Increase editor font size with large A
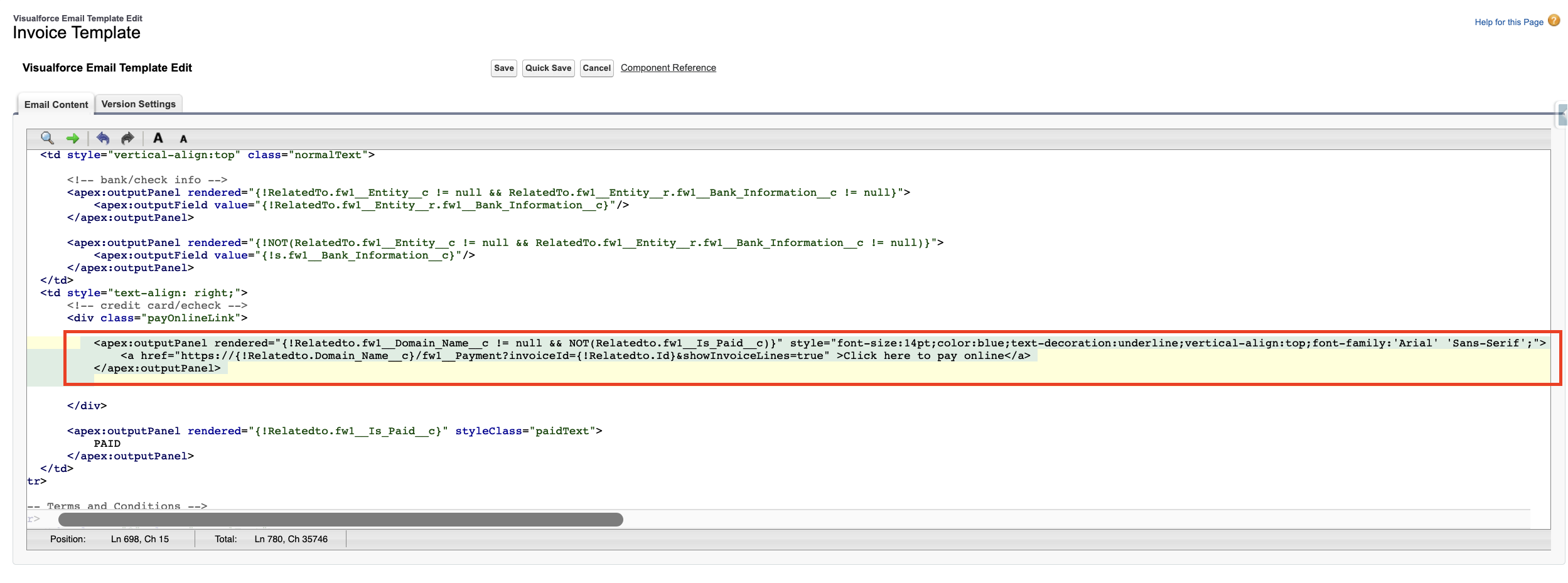Screen dimensions: 1568x583 pos(158,138)
